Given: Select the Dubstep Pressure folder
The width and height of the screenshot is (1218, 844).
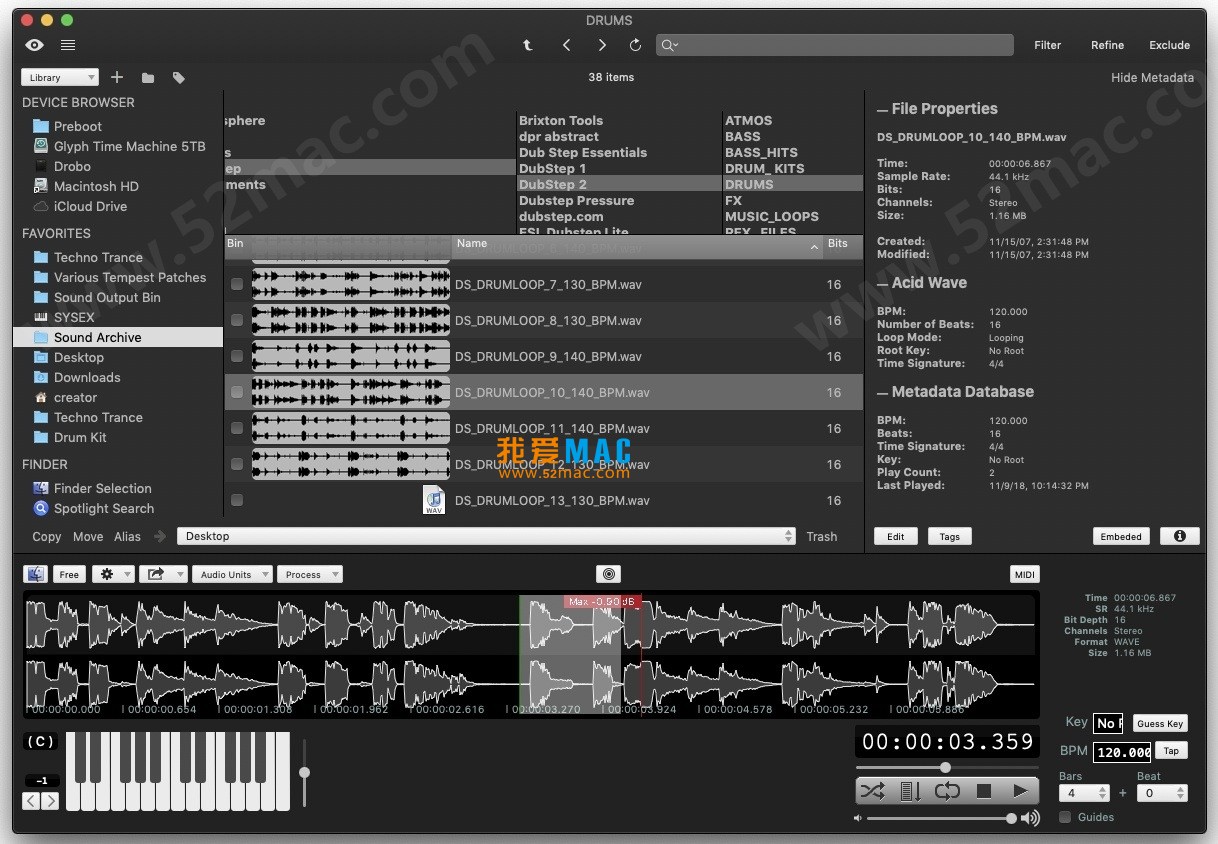Looking at the screenshot, I should click(577, 200).
